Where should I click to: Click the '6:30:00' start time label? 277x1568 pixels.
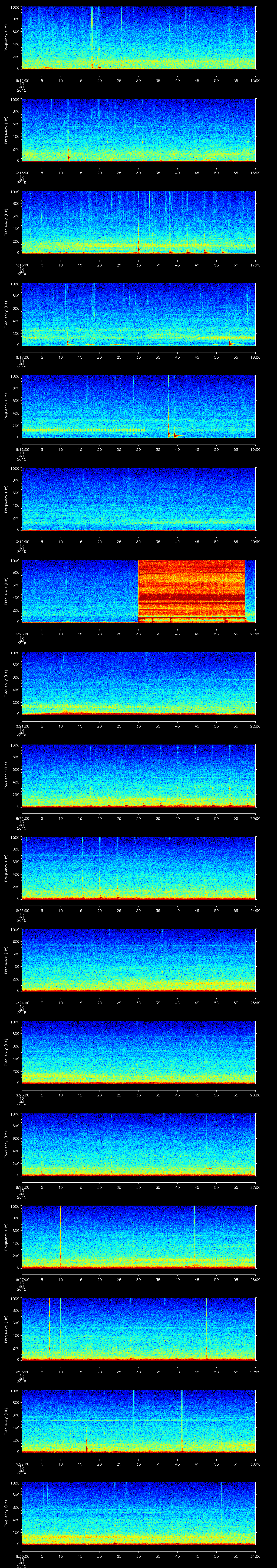coord(22,1556)
